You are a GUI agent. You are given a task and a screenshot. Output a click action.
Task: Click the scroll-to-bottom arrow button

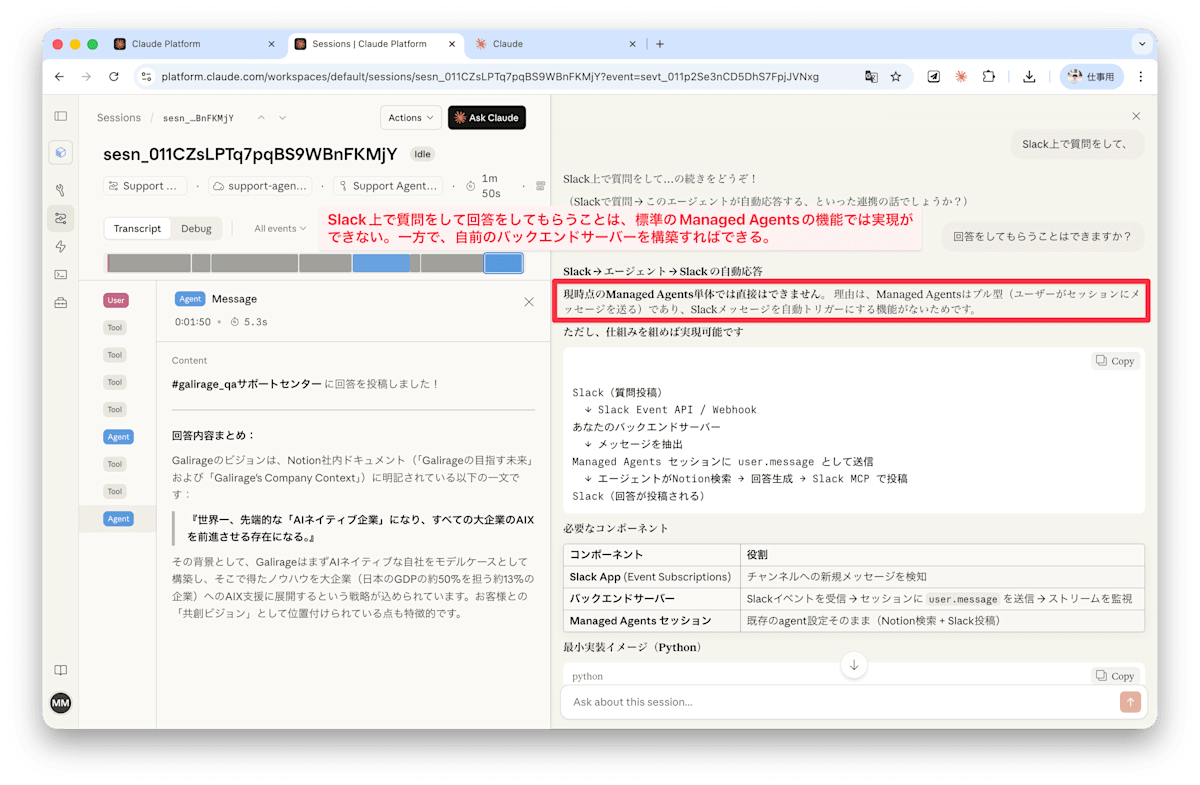pyautogui.click(x=854, y=665)
